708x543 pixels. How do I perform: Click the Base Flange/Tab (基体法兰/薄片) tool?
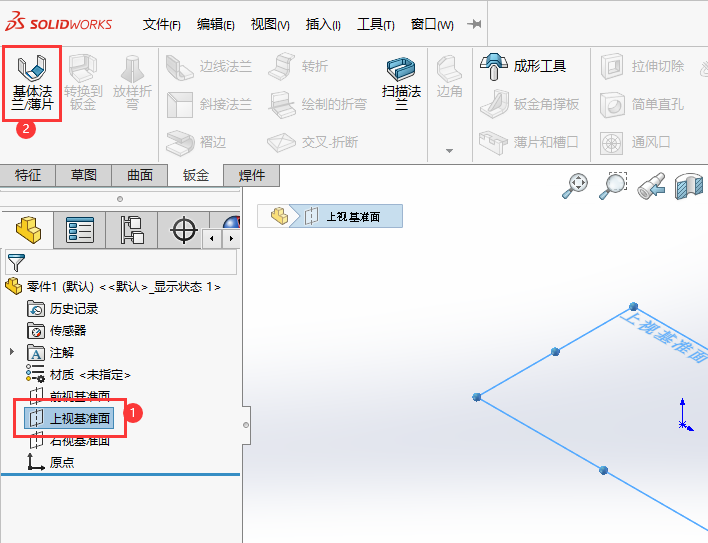[32, 83]
